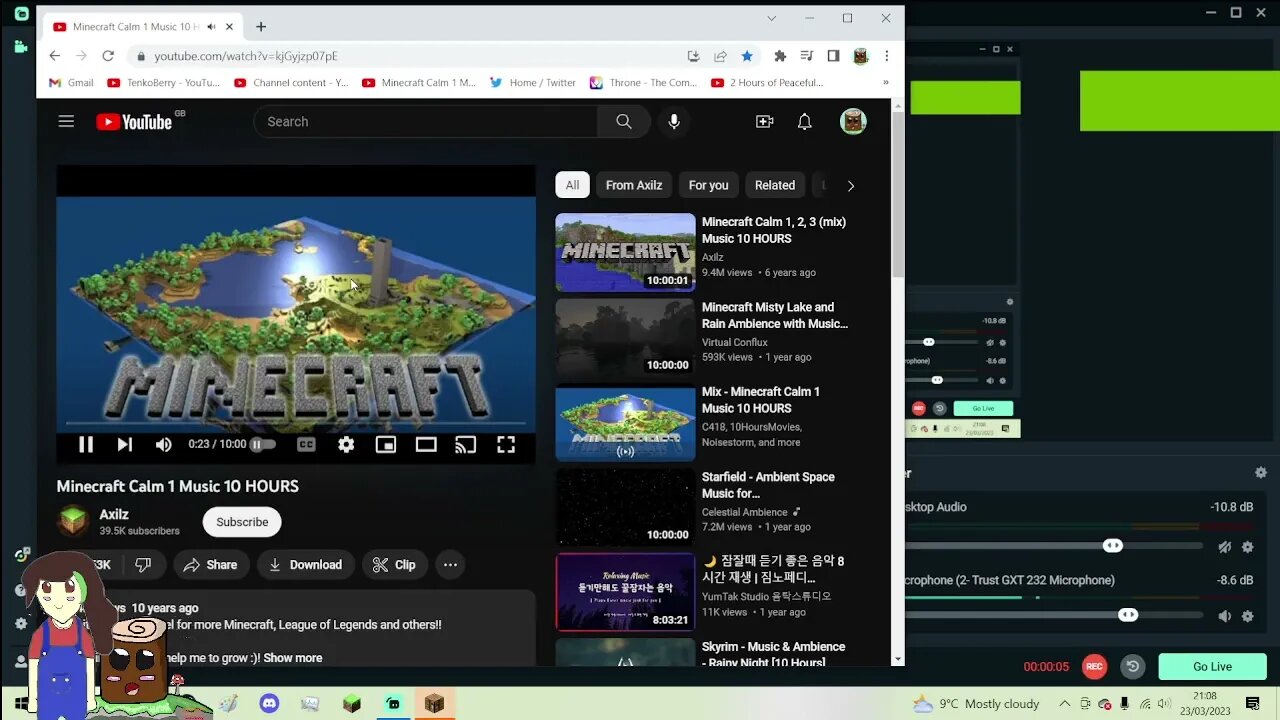Open video player settings gear
This screenshot has width=1280, height=720.
click(346, 445)
